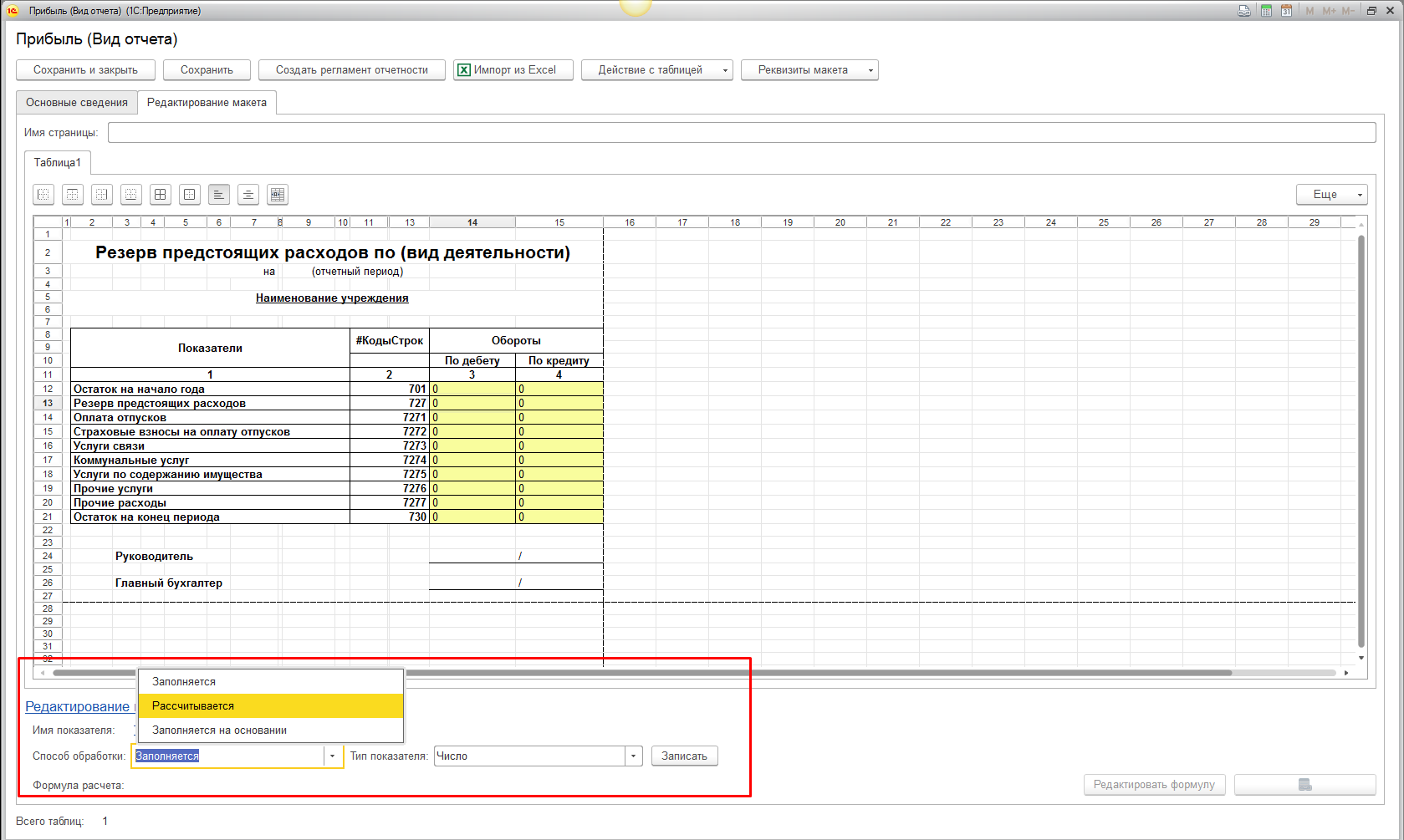The height and width of the screenshot is (840, 1404).
Task: Apply bottom border to selected cells
Action: coord(131,195)
